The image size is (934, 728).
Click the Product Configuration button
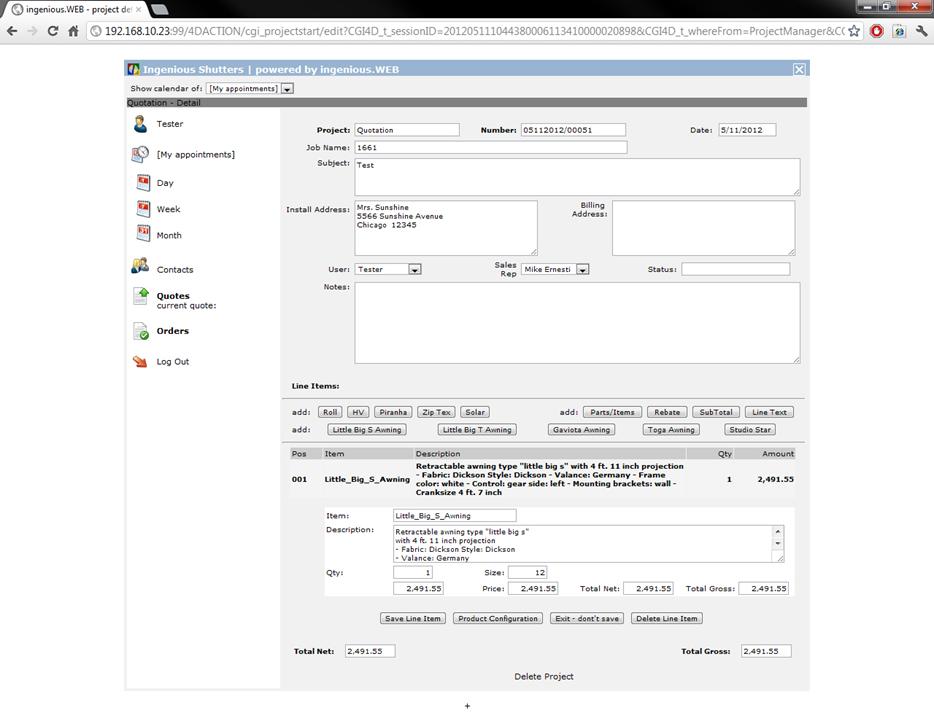tap(498, 618)
